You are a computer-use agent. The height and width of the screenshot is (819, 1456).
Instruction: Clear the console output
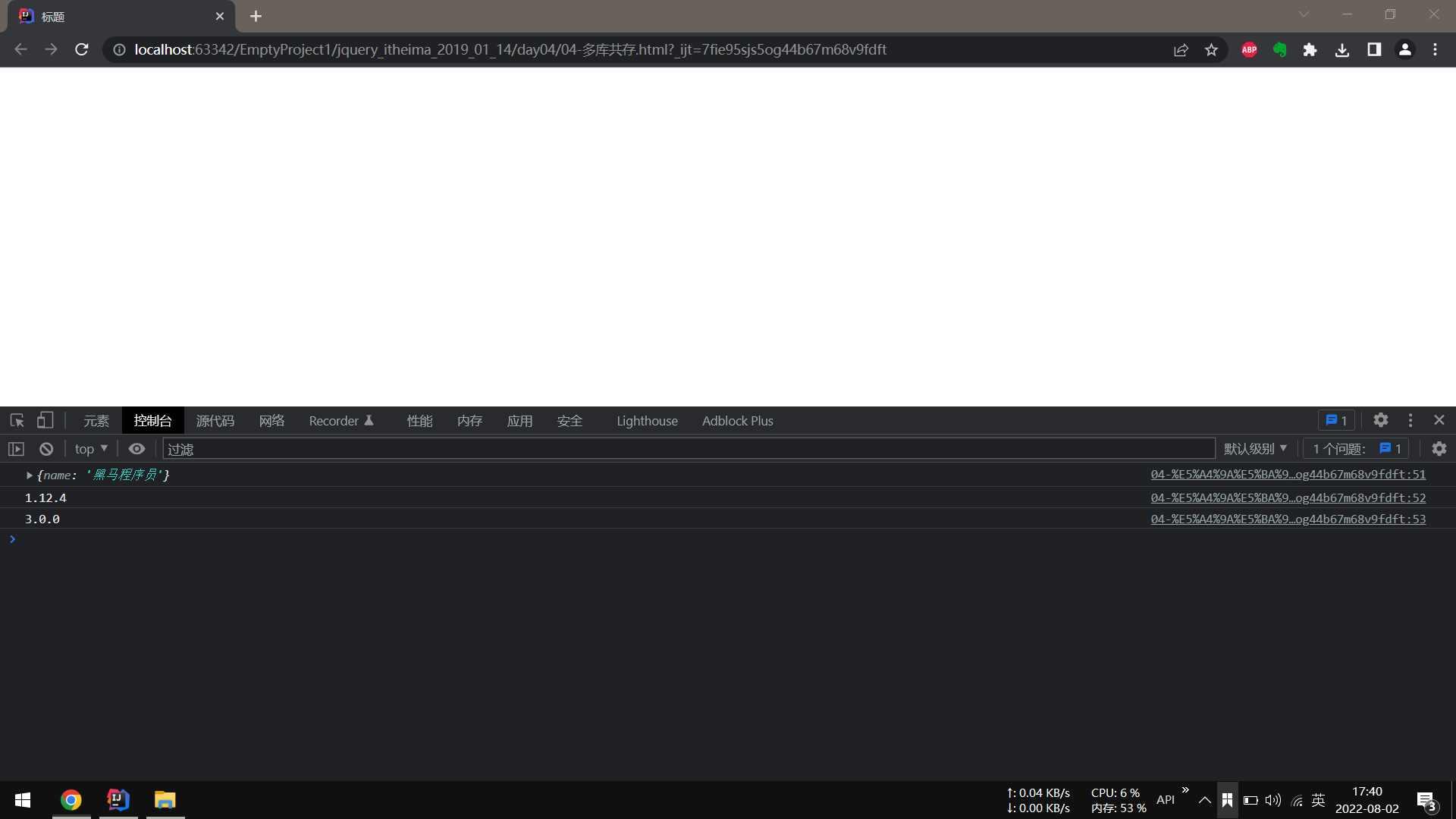46,449
